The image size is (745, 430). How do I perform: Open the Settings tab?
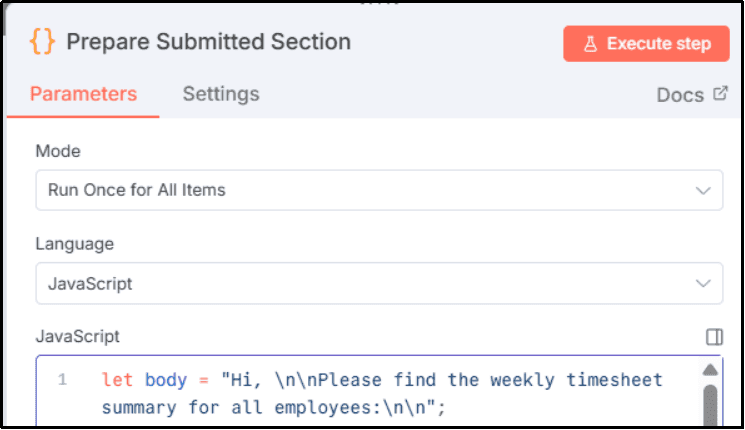(221, 94)
